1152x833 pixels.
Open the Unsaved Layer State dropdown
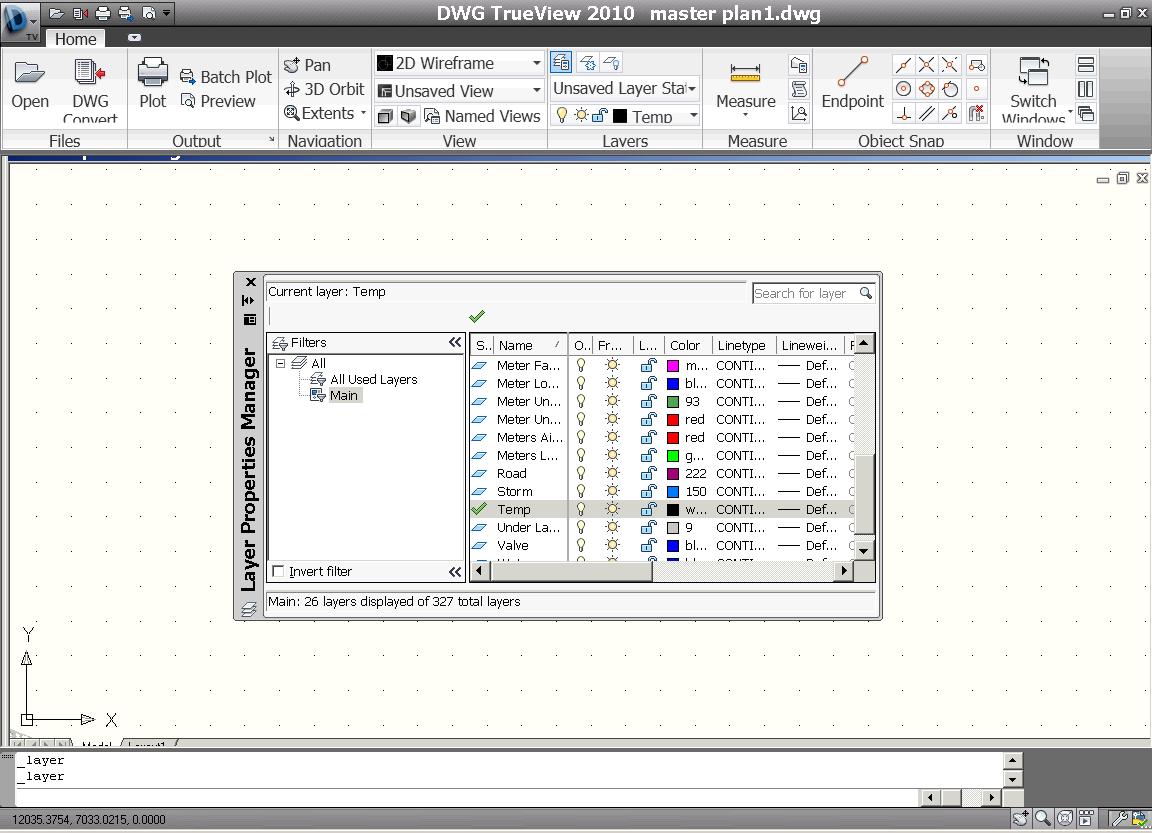(693, 88)
